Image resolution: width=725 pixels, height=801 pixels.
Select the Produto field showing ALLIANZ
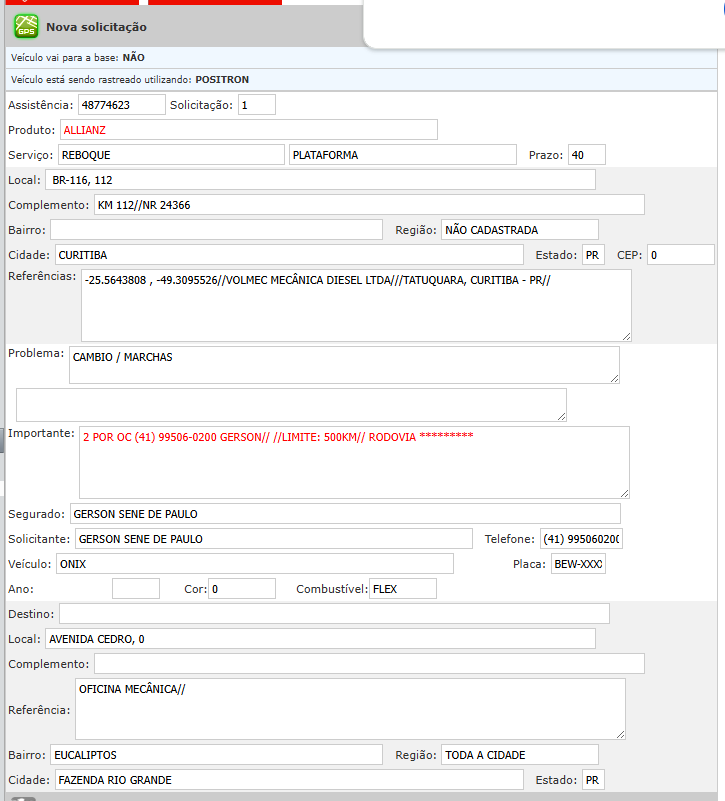(248, 130)
